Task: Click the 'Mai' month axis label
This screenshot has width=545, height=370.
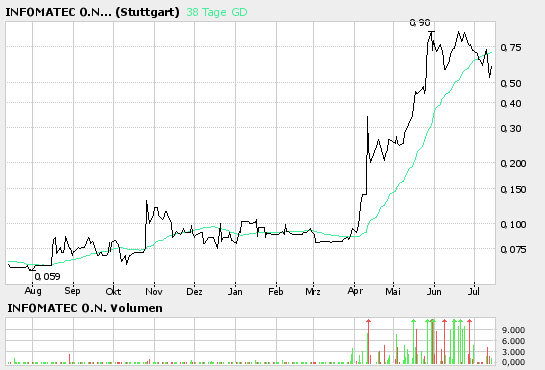Action: 393,291
